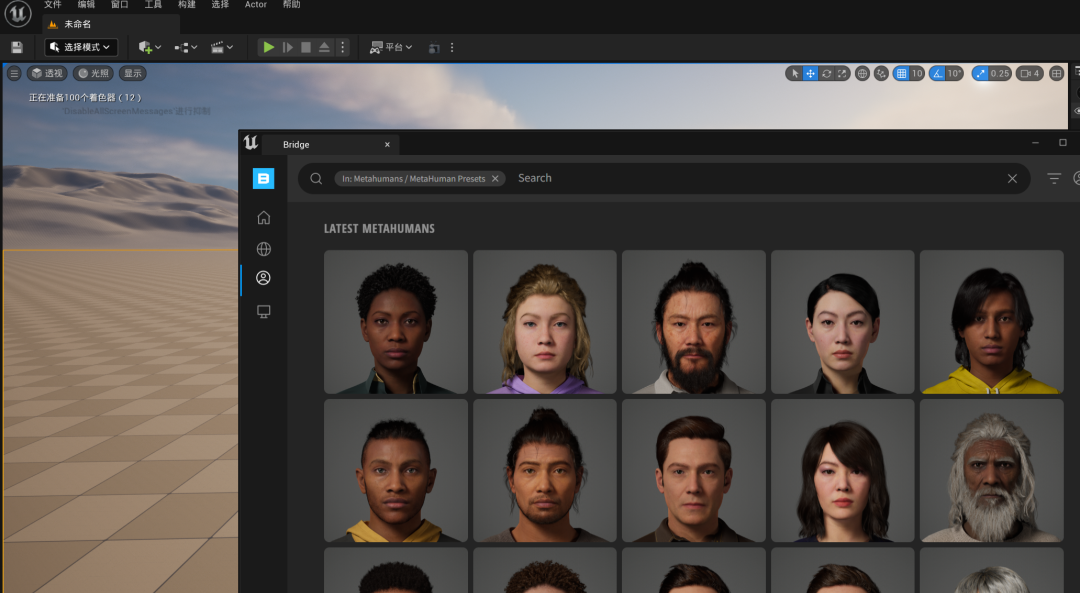Screen dimensions: 1080x593
Task: Save the current level with the disk icon
Action: tap(17, 48)
